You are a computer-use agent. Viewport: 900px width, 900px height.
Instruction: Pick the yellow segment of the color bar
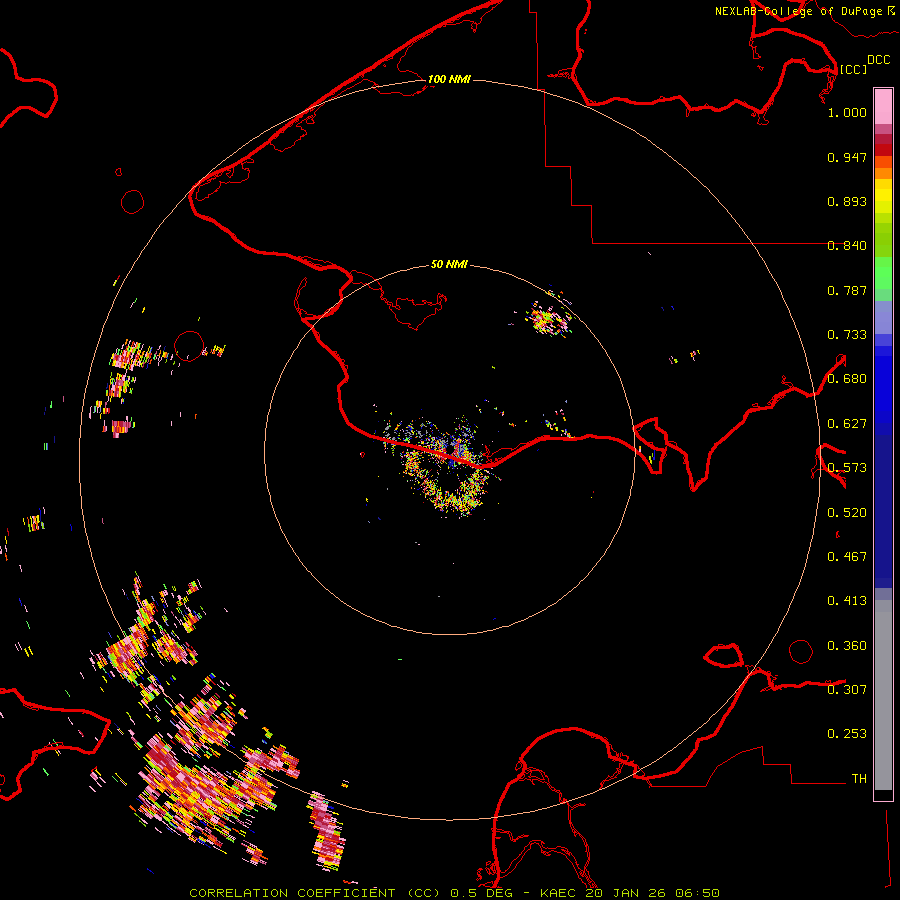pos(883,195)
